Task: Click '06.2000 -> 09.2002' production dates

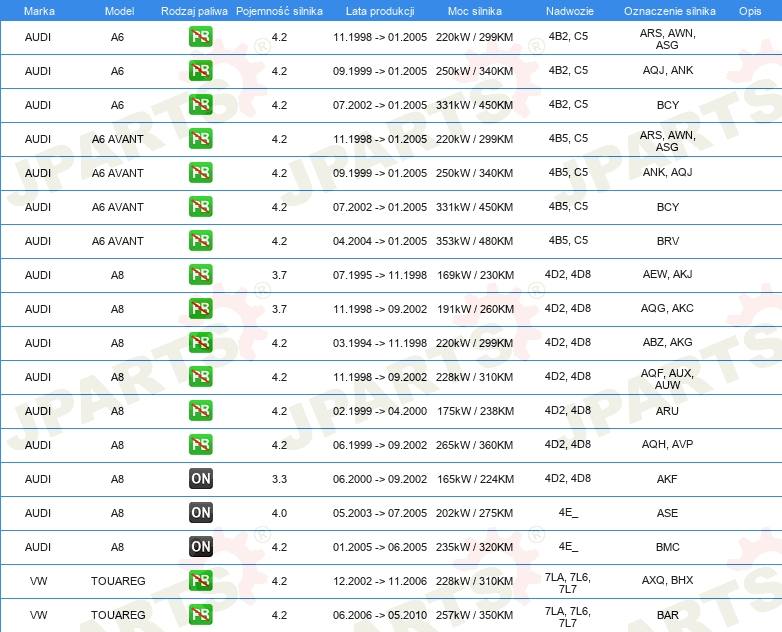Action: [380, 479]
